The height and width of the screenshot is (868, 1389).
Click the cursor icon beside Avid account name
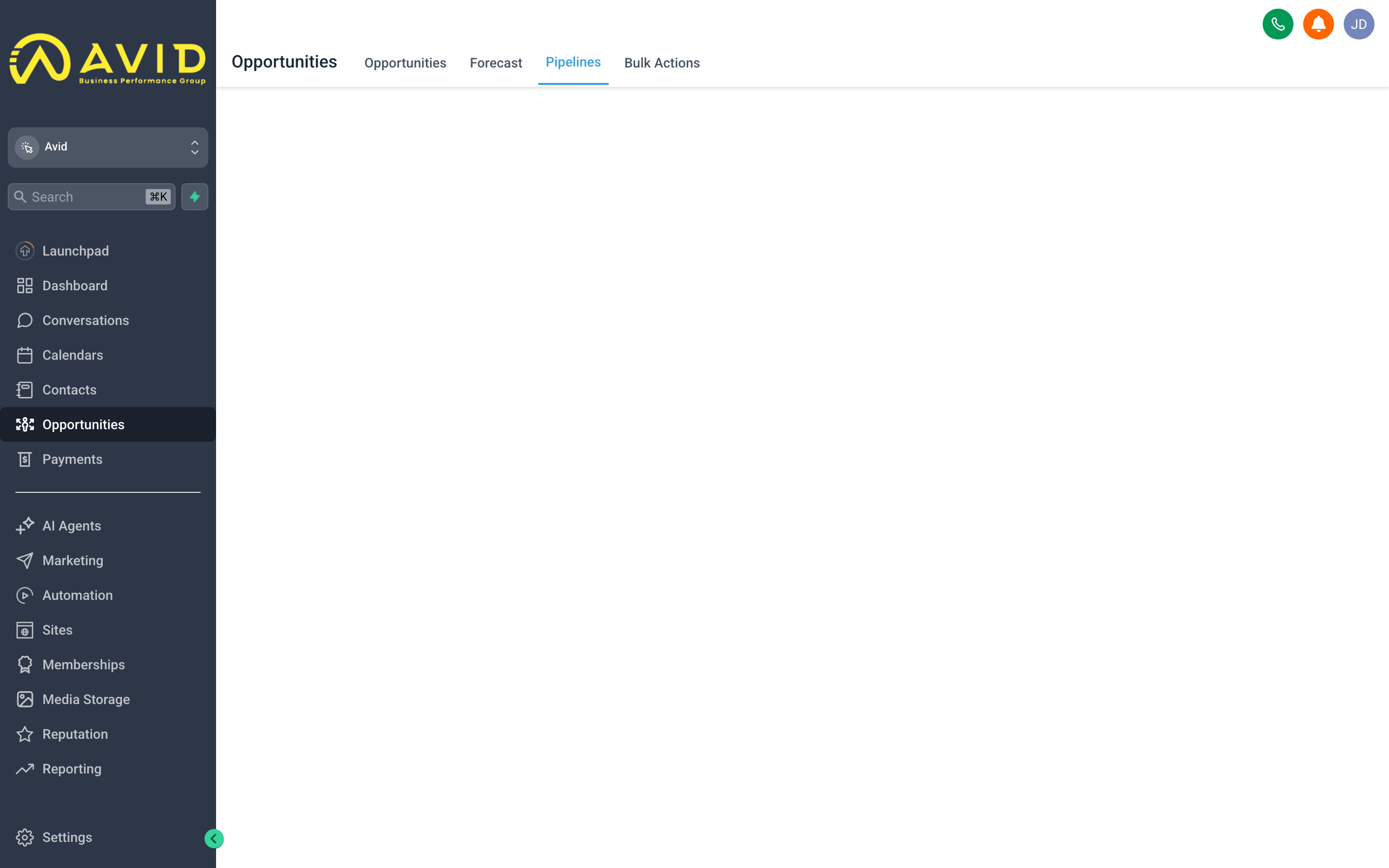pos(27,148)
